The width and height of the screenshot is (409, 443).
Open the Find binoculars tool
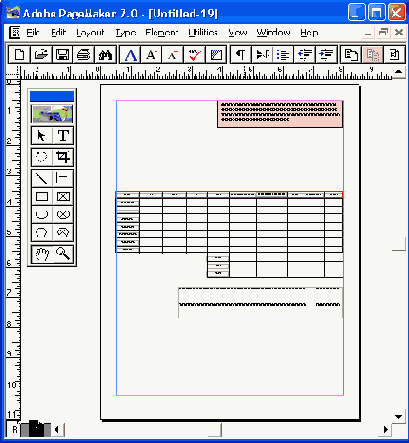point(105,54)
